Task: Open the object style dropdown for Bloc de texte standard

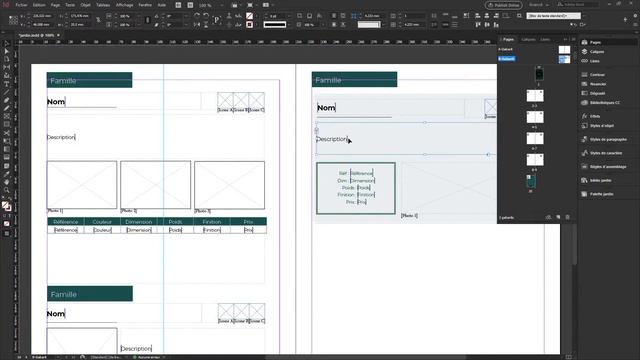Action: coord(584,16)
